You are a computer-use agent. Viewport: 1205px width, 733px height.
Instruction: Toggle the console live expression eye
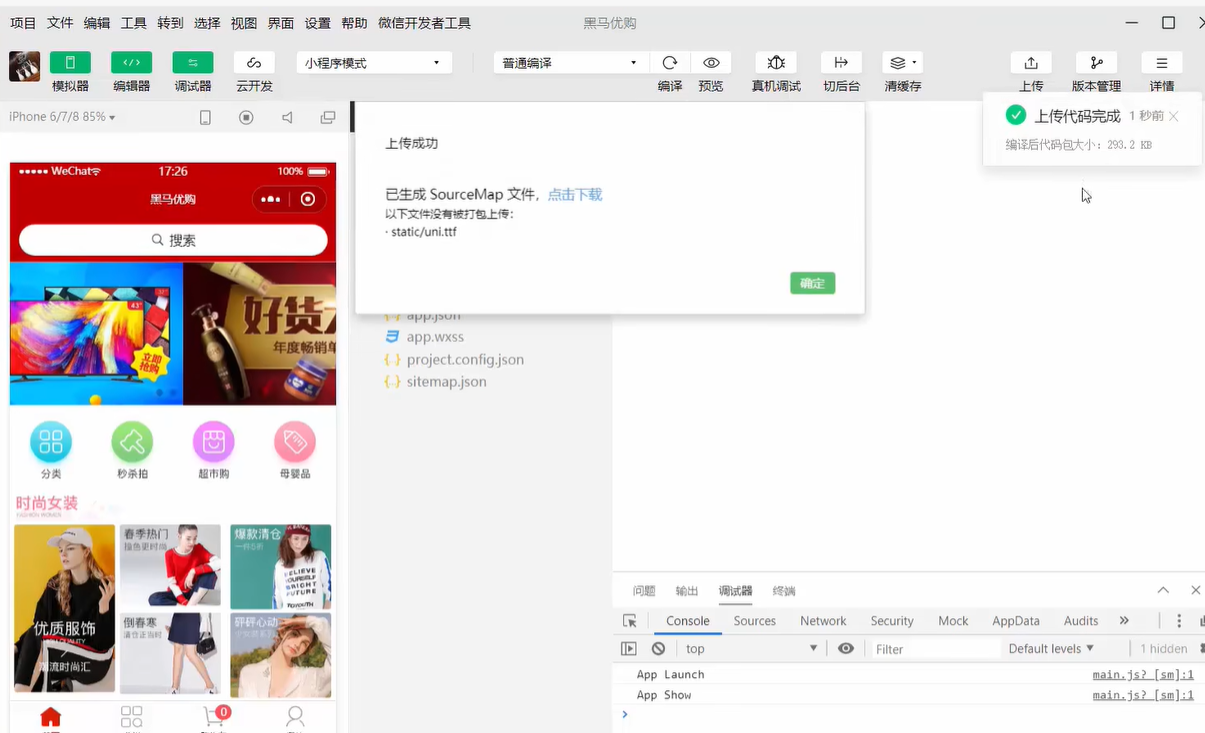point(846,649)
